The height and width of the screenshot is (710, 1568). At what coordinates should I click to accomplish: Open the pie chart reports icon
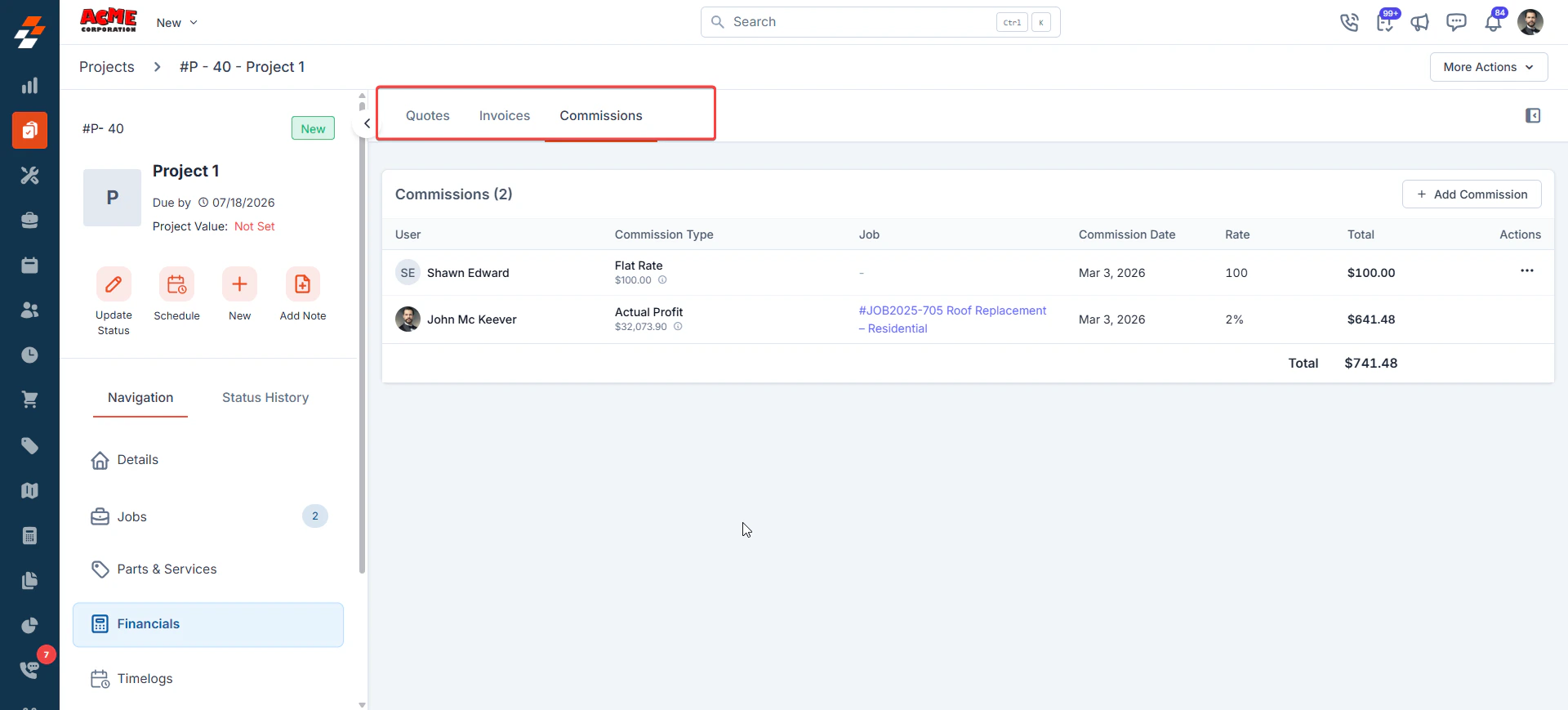[x=29, y=625]
